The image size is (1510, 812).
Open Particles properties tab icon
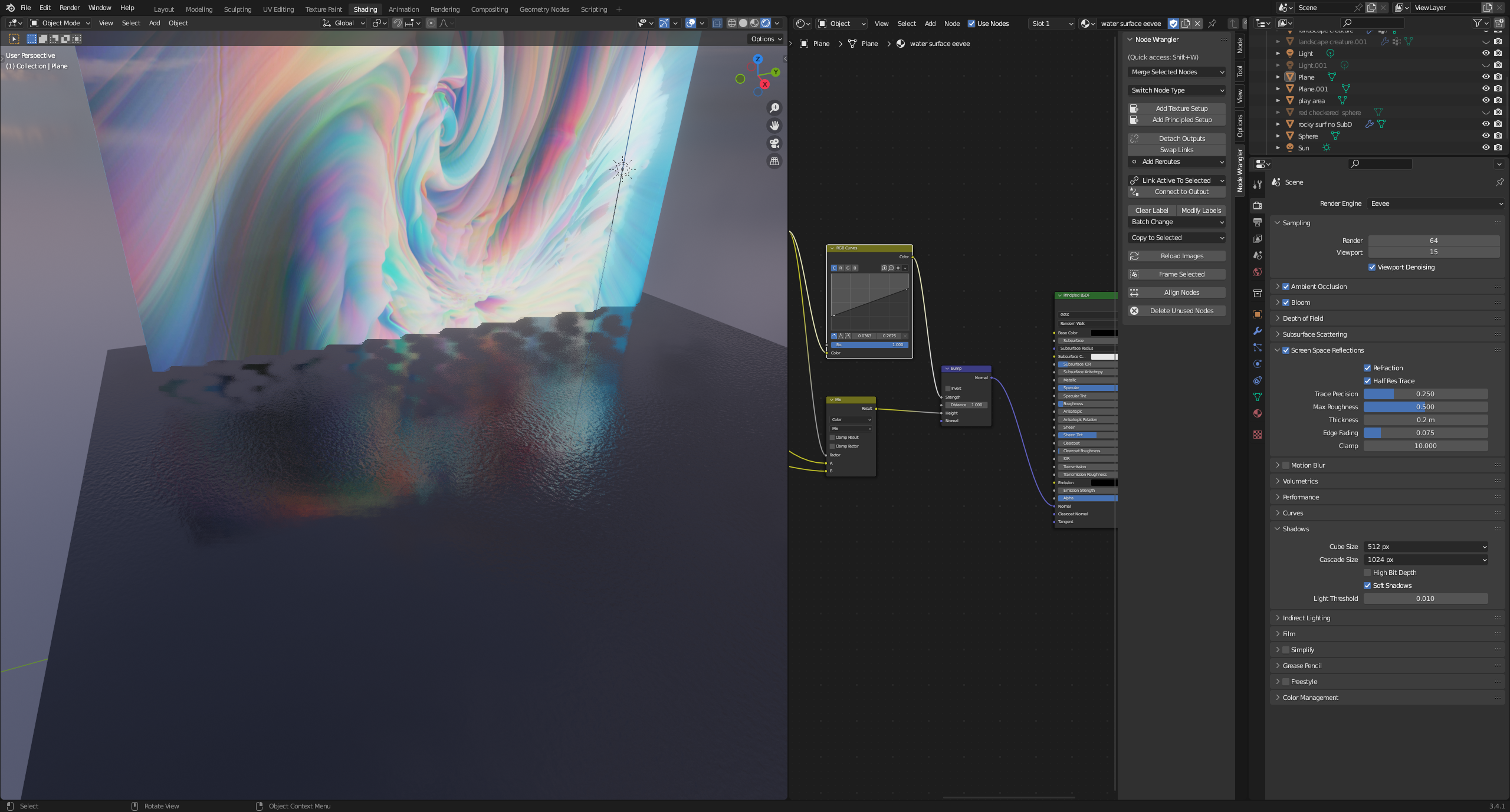(x=1258, y=347)
